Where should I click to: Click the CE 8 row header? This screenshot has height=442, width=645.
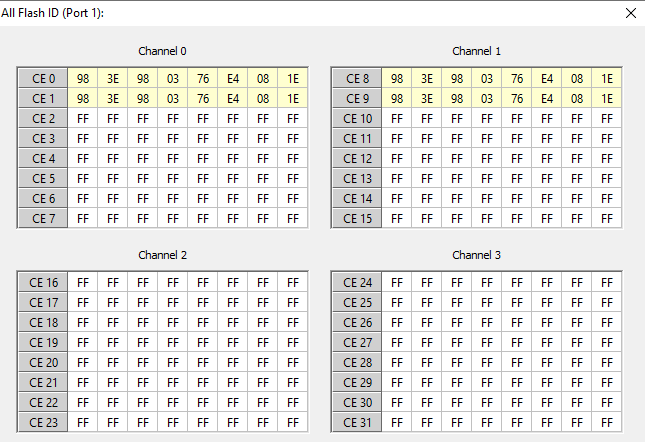pyautogui.click(x=357, y=78)
